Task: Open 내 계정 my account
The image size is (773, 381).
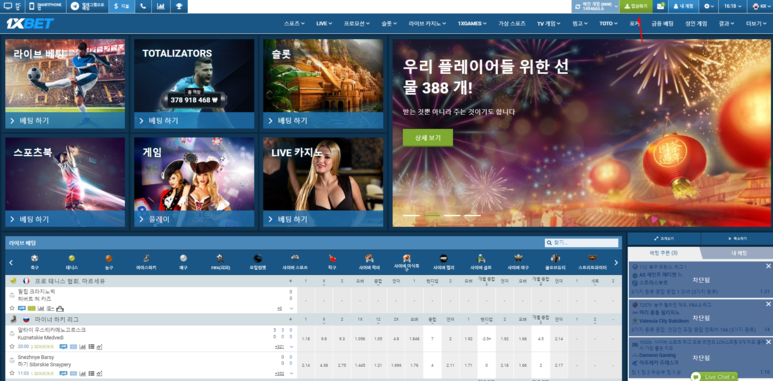Action: pyautogui.click(x=684, y=6)
